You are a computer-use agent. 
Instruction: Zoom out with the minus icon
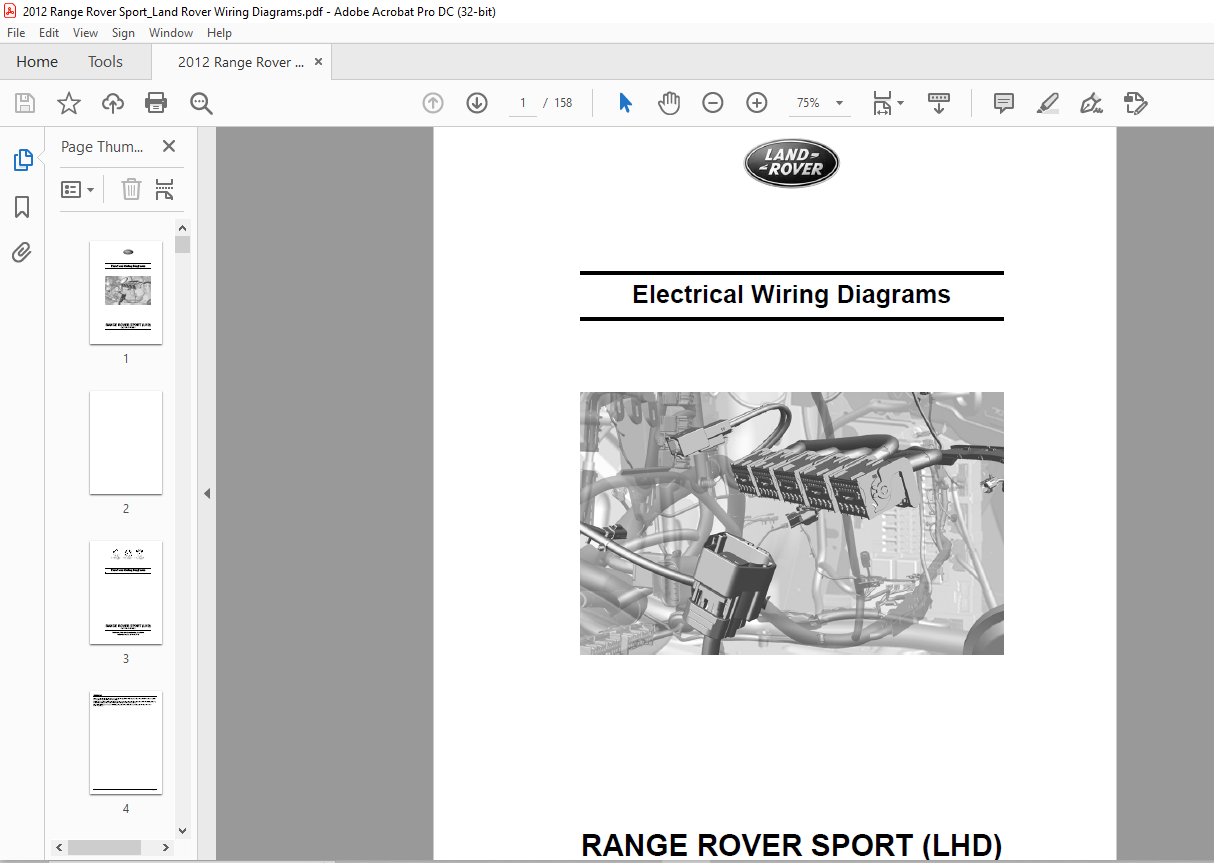pos(713,103)
